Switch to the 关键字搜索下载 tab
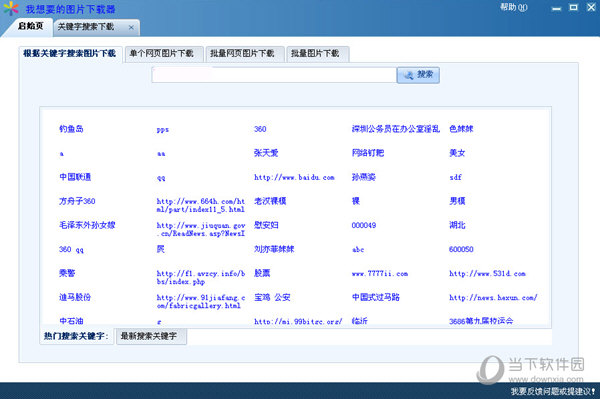The width and height of the screenshot is (600, 399). [86, 27]
